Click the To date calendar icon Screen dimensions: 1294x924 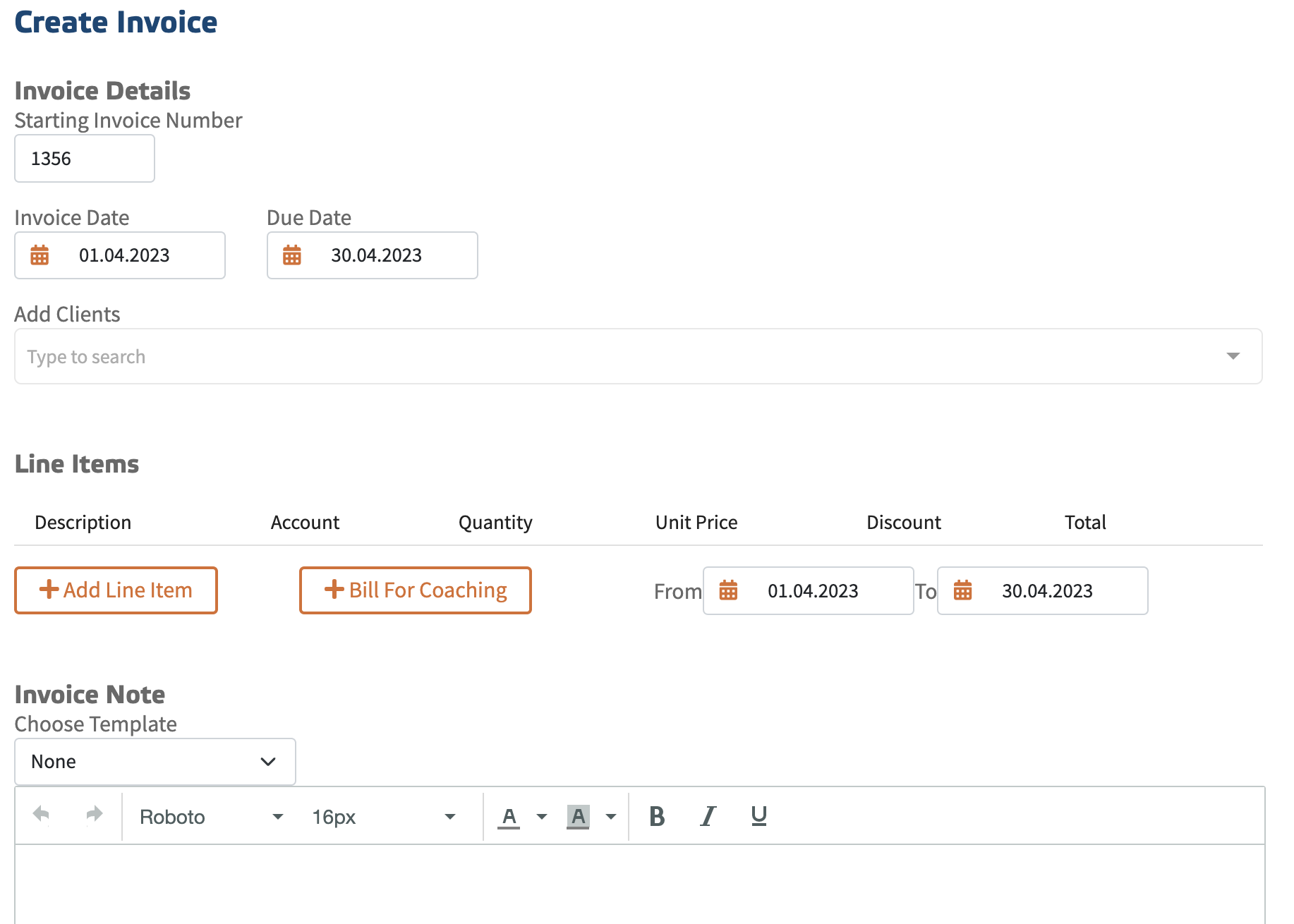962,590
